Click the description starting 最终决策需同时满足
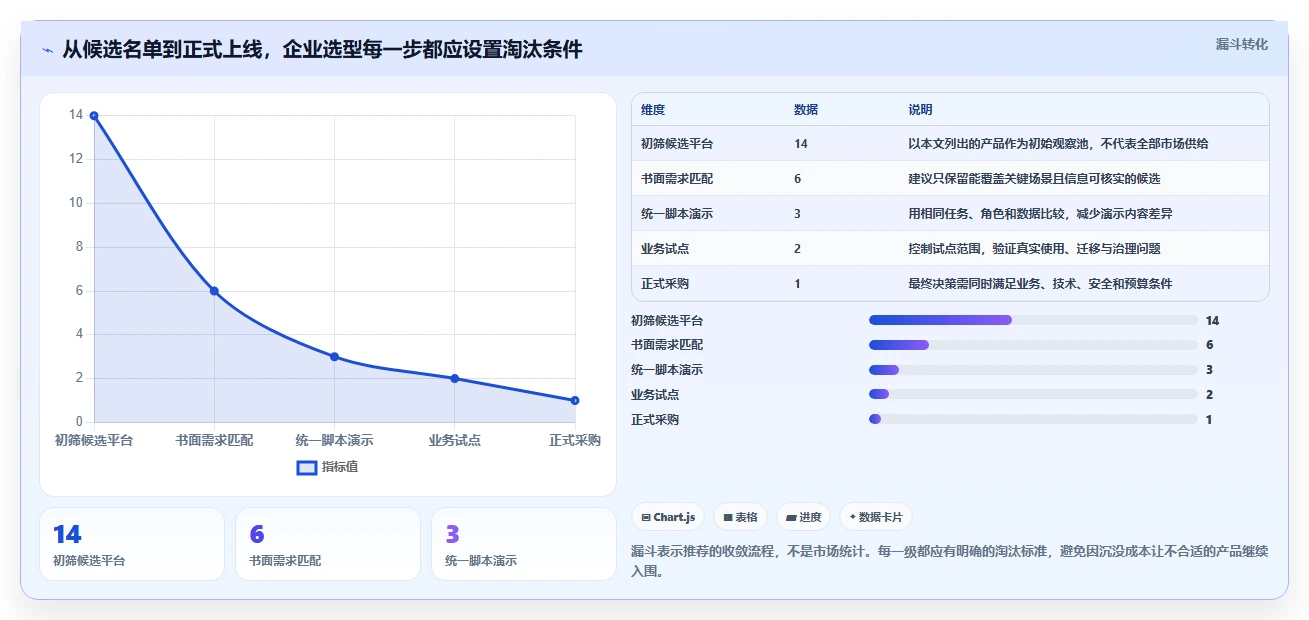 tap(1040, 284)
